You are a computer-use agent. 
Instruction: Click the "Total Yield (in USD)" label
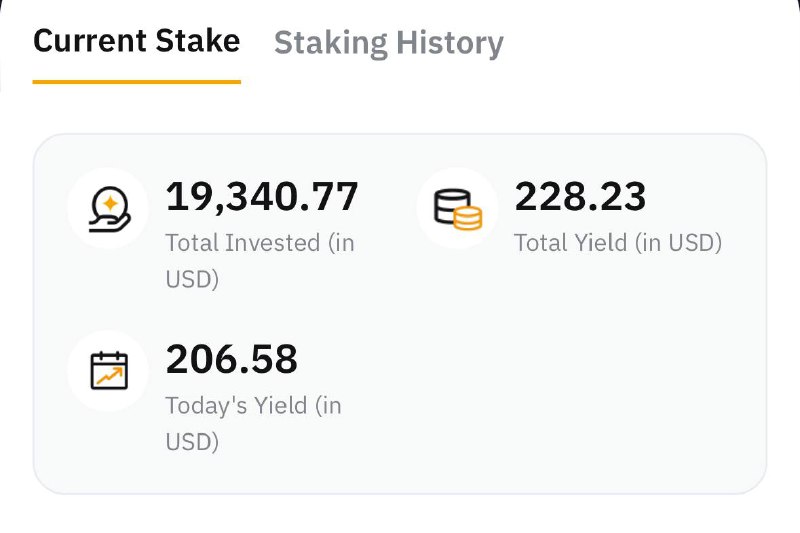click(617, 242)
